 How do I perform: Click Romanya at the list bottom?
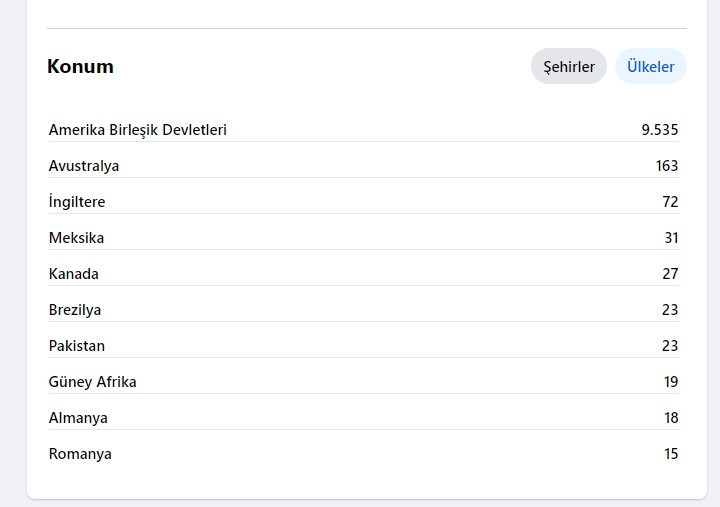click(80, 454)
